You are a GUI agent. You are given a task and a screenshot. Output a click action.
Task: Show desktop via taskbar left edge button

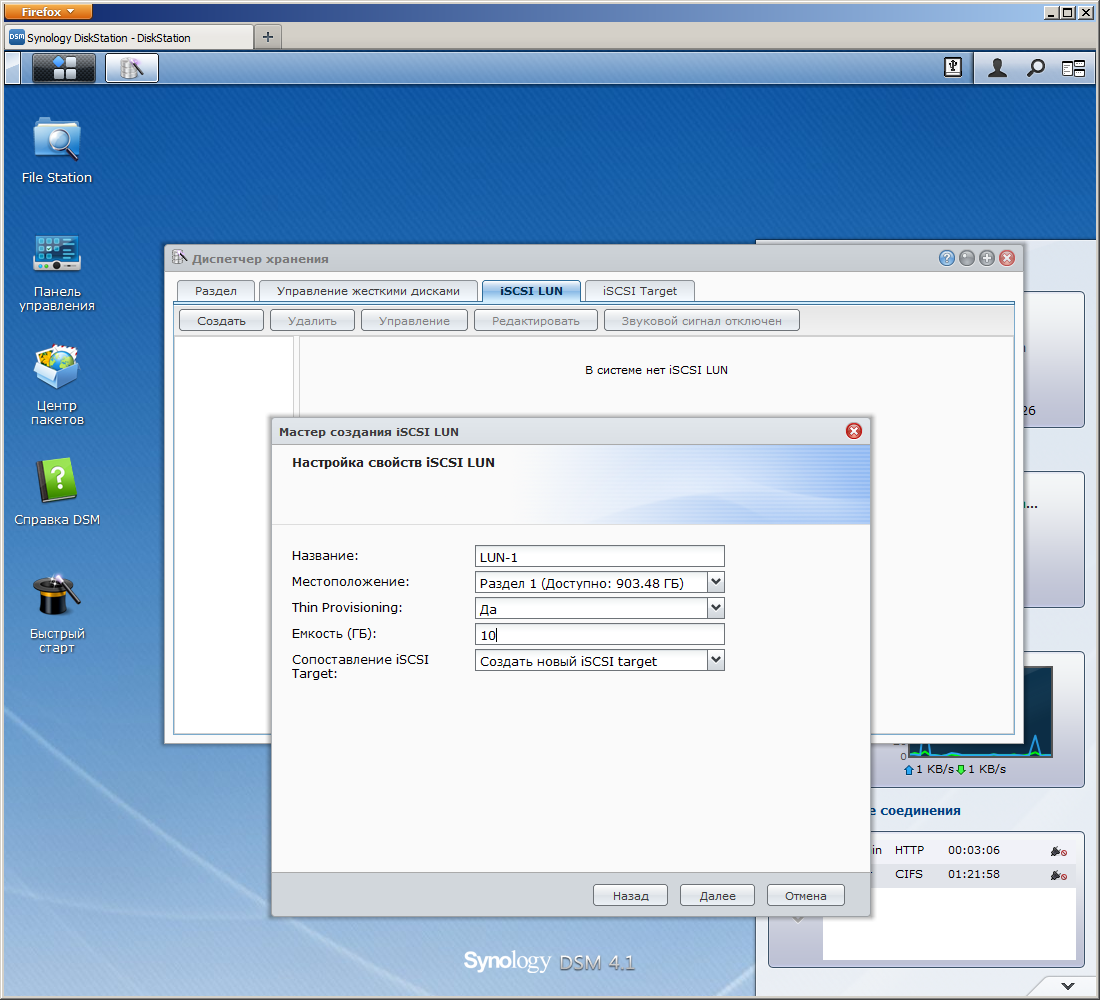(12, 68)
